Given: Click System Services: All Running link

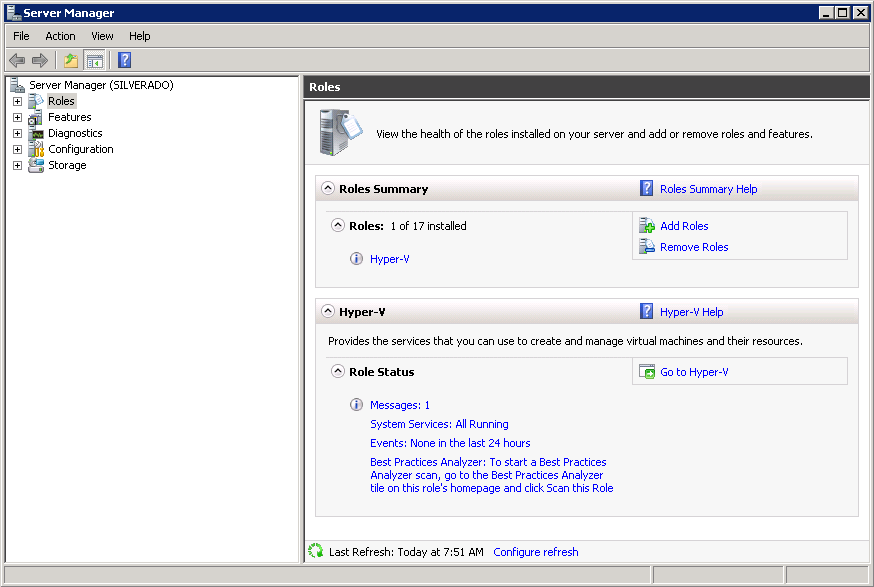Looking at the screenshot, I should click(439, 424).
